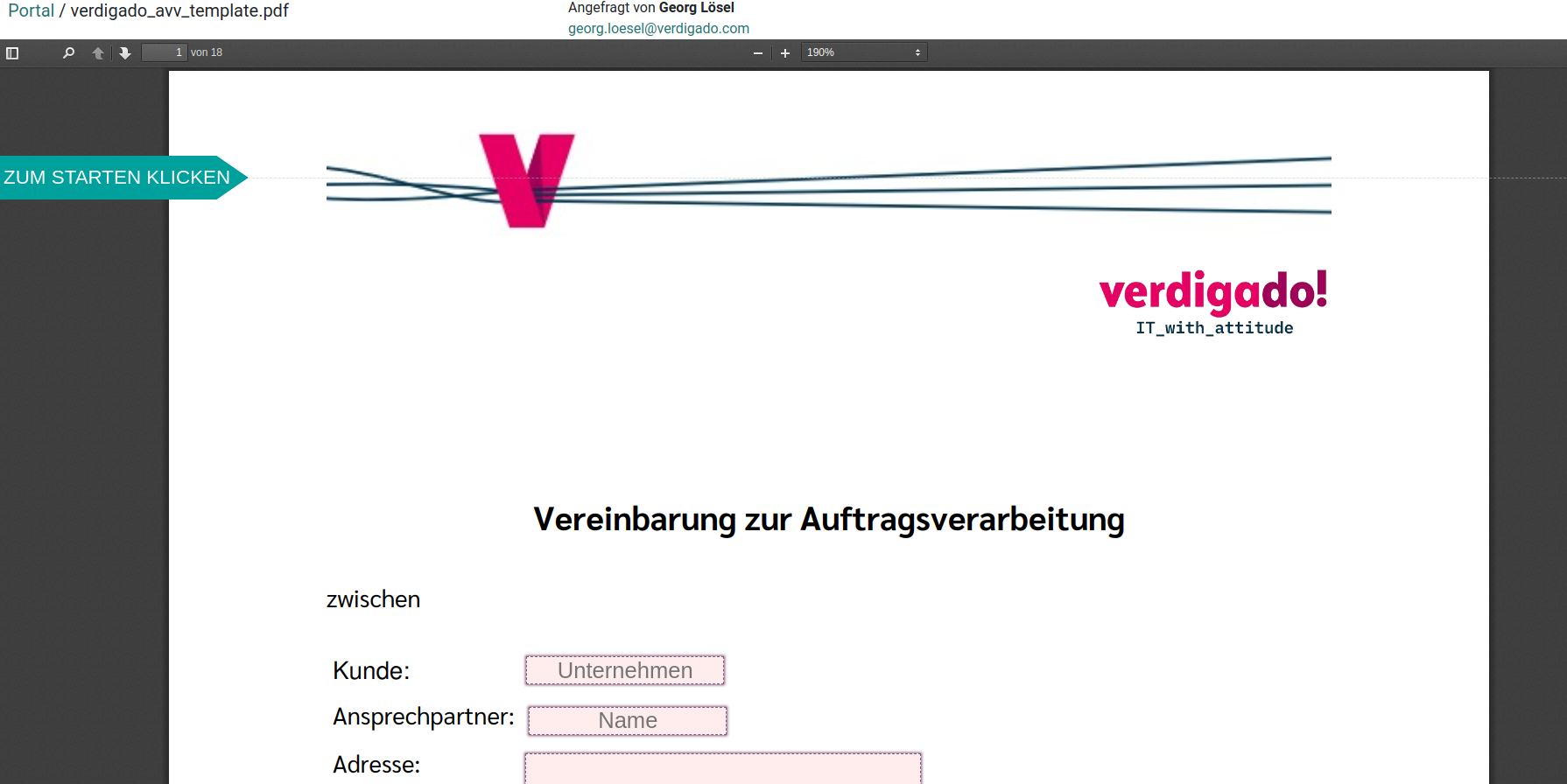Click the 'von 18' page count text
Image resolution: width=1567 pixels, height=784 pixels.
coord(207,52)
